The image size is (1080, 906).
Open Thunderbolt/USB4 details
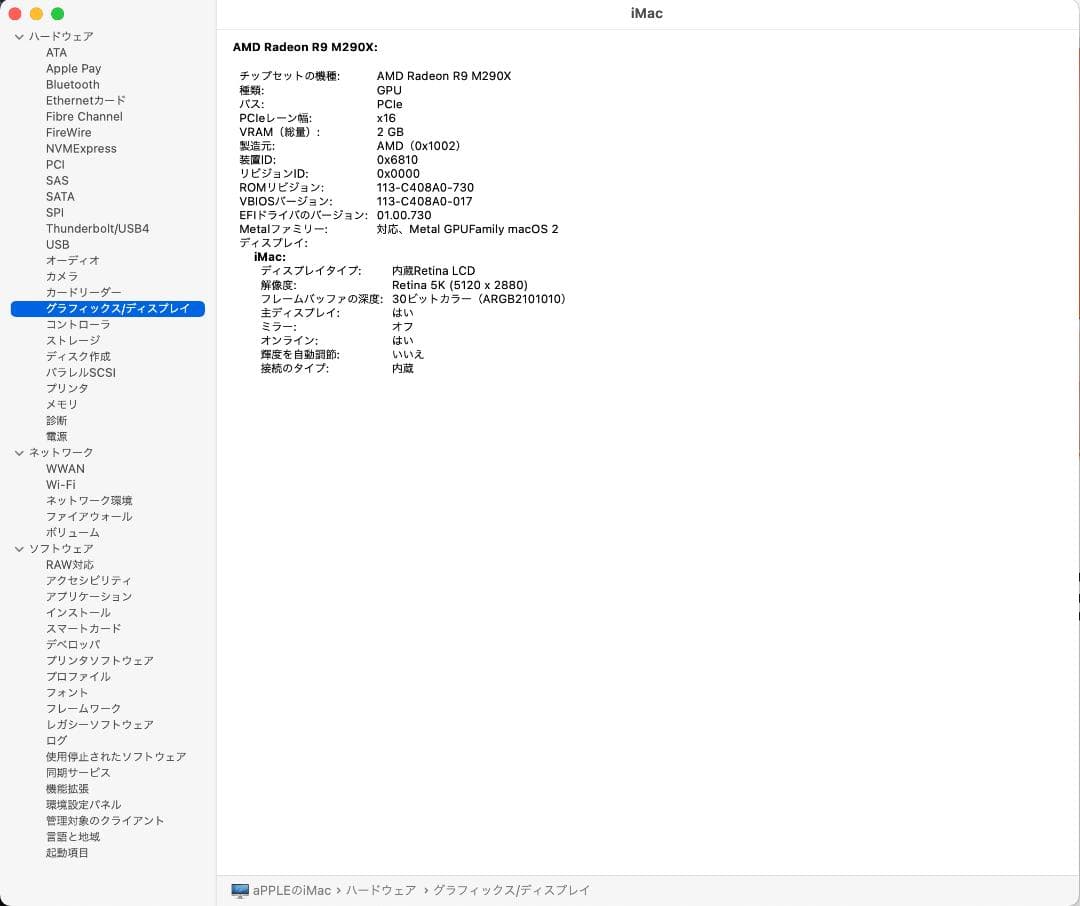97,228
